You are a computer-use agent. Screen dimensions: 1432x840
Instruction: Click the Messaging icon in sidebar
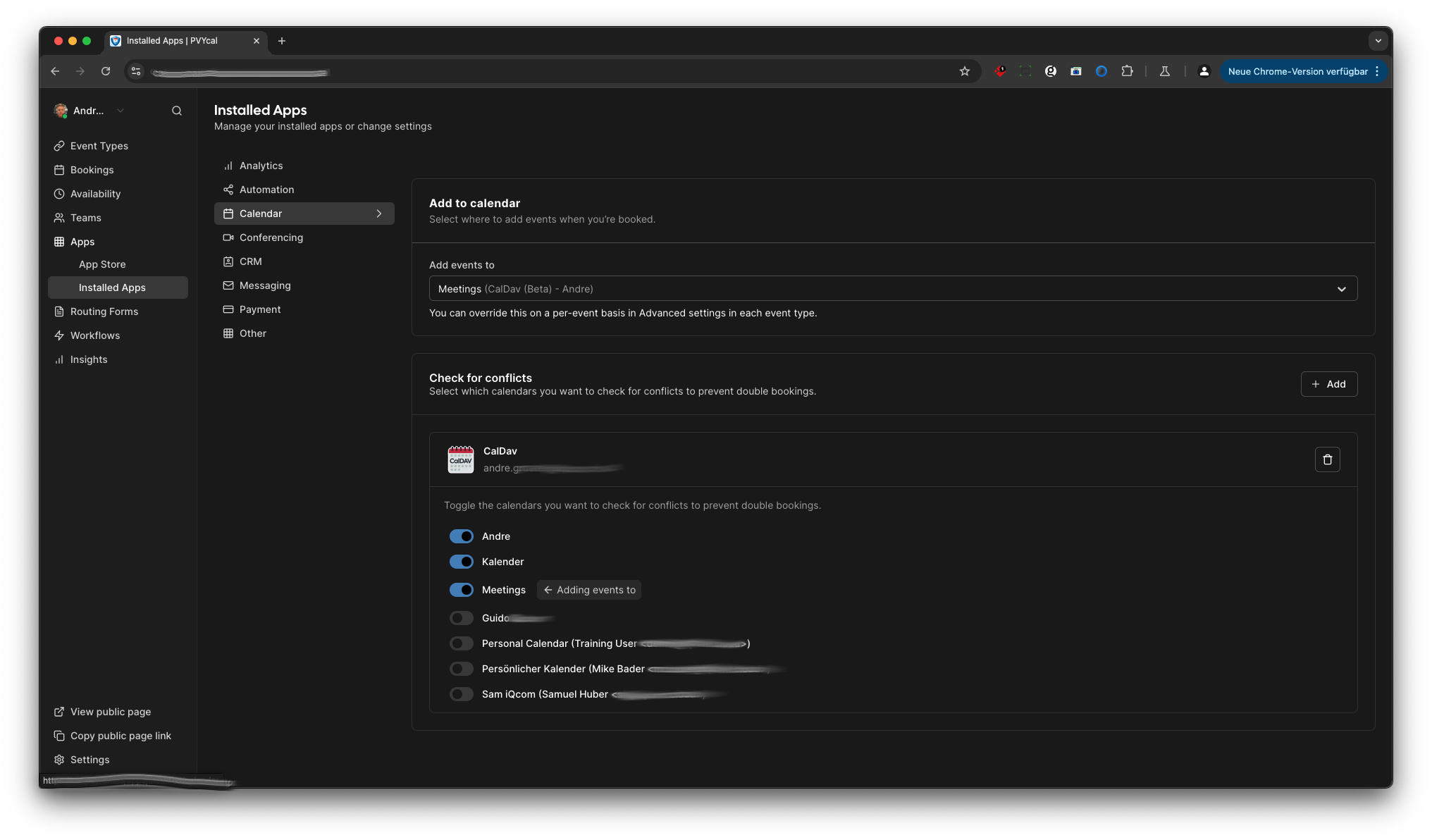227,285
